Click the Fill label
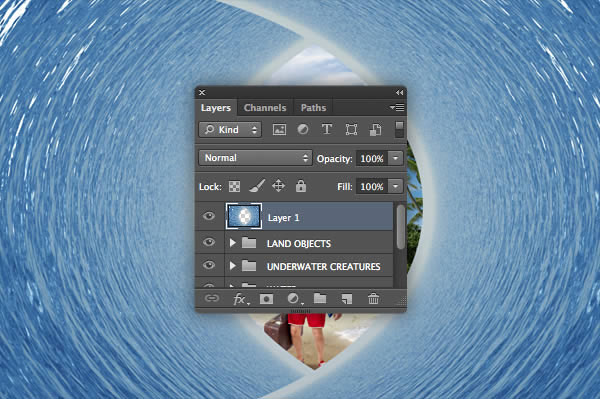The height and width of the screenshot is (399, 600). [344, 187]
